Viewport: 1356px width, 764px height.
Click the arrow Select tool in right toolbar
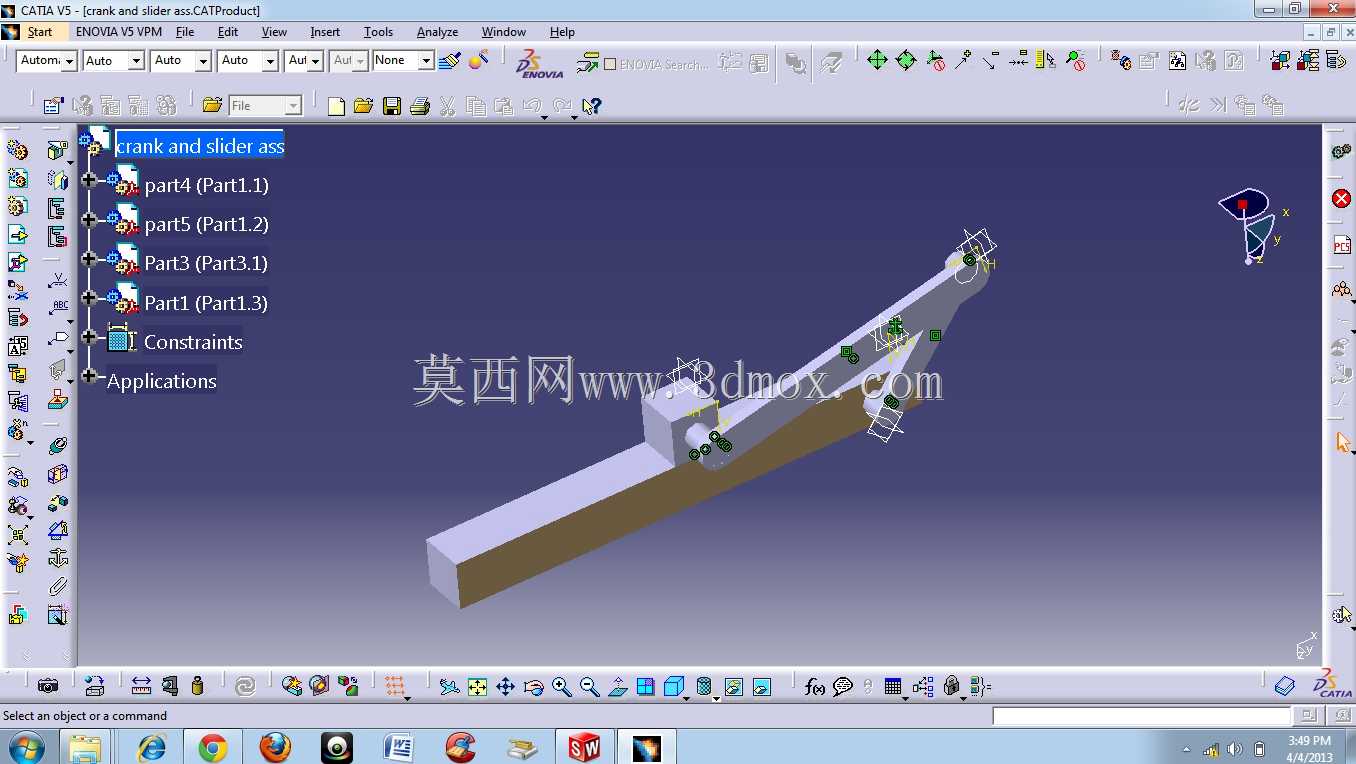click(x=1342, y=441)
